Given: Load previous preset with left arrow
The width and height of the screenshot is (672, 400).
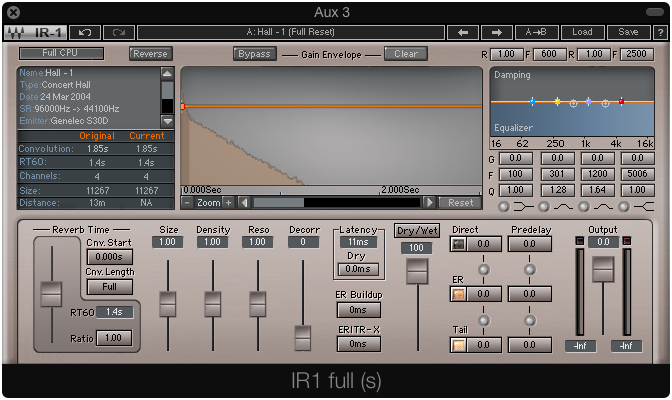Looking at the screenshot, I should [462, 32].
